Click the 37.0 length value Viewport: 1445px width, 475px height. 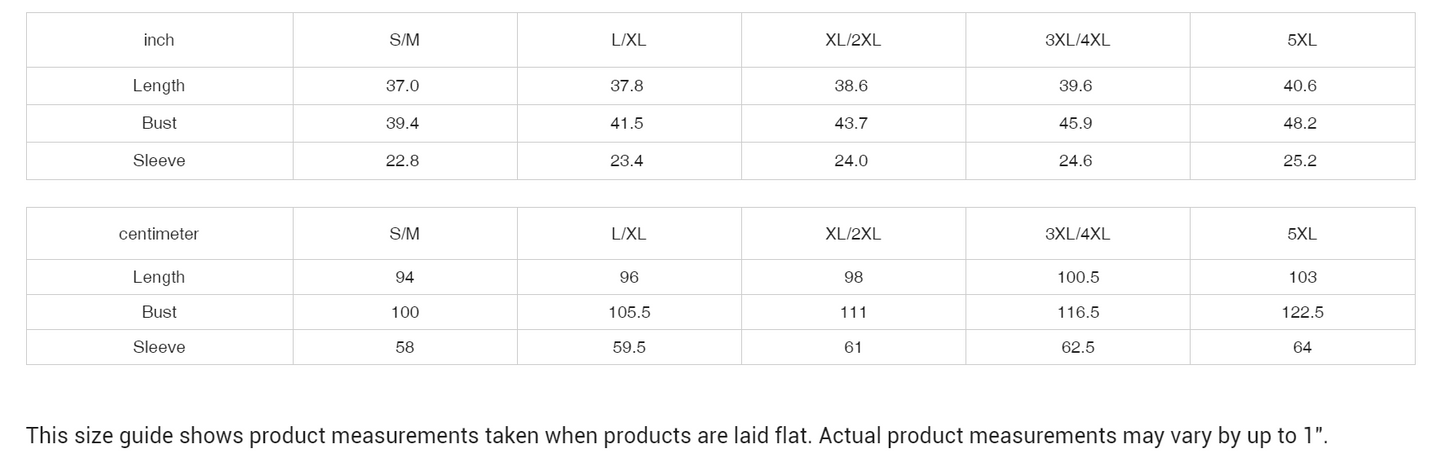point(403,86)
